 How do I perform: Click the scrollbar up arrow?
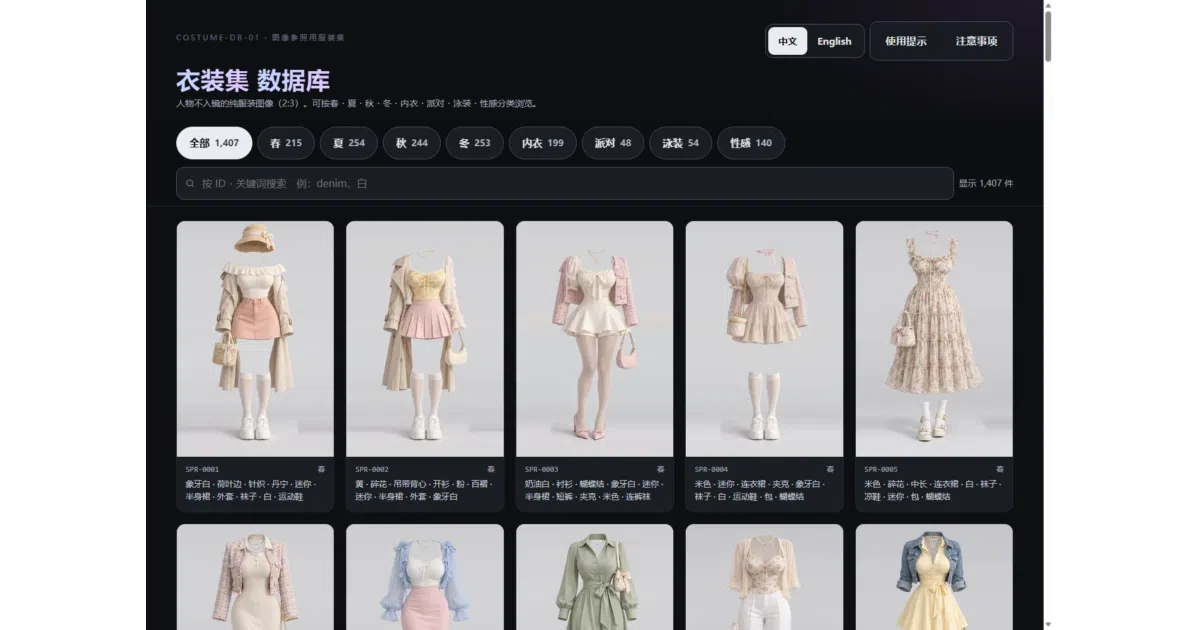coord(1048,5)
